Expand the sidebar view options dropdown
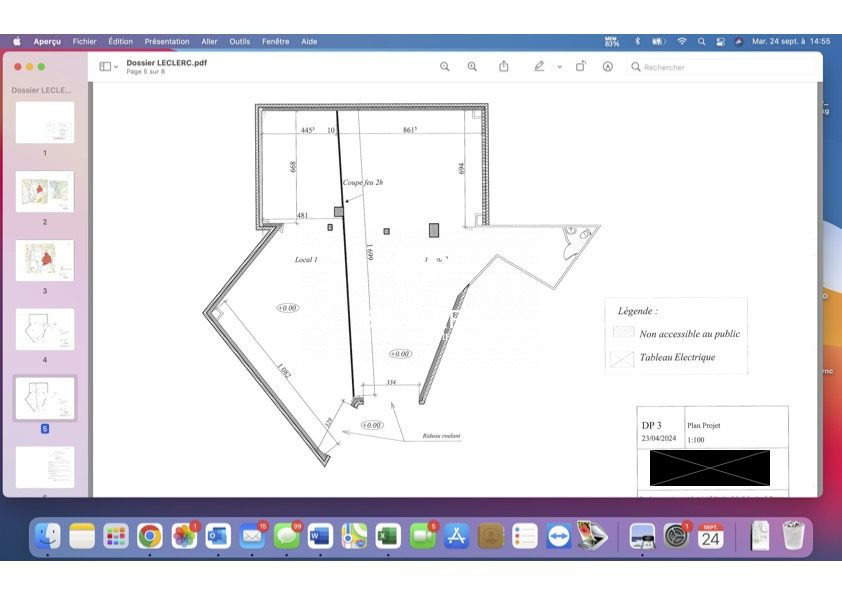The image size is (842, 595). coord(109,67)
